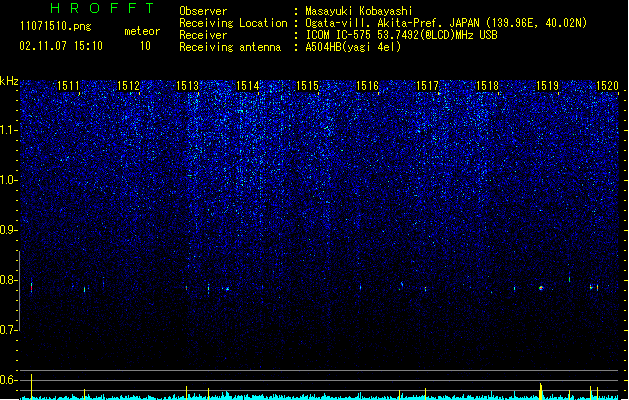
Task: Click the kHz axis unit label
Action: point(9,81)
